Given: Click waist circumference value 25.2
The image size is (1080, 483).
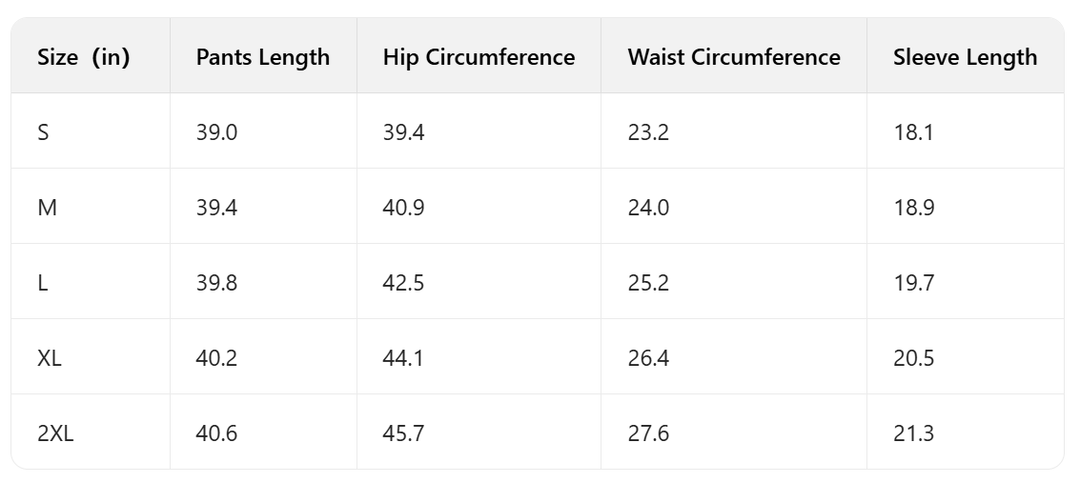Looking at the screenshot, I should tap(648, 283).
